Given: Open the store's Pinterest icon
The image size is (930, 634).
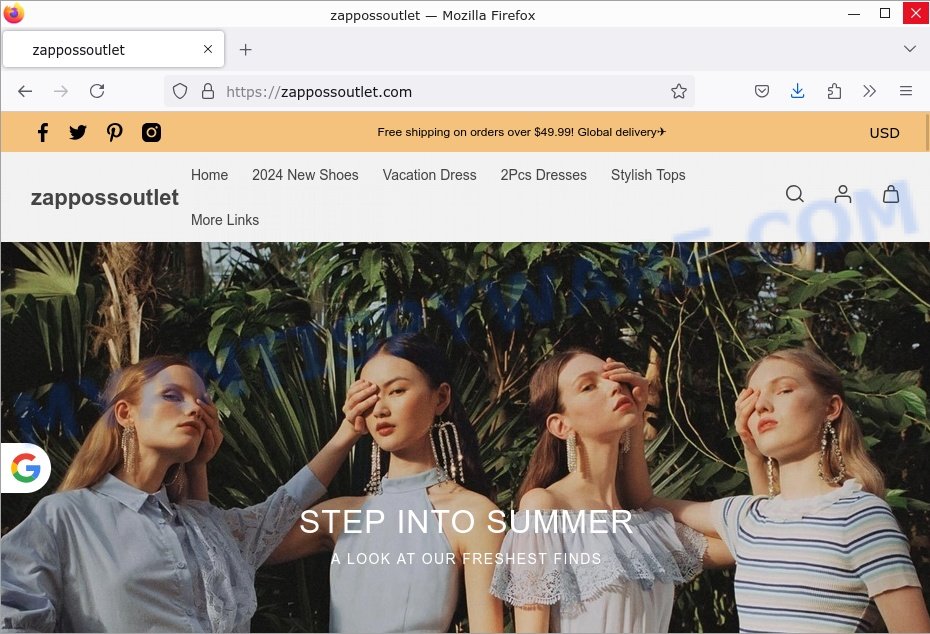Looking at the screenshot, I should point(114,132).
